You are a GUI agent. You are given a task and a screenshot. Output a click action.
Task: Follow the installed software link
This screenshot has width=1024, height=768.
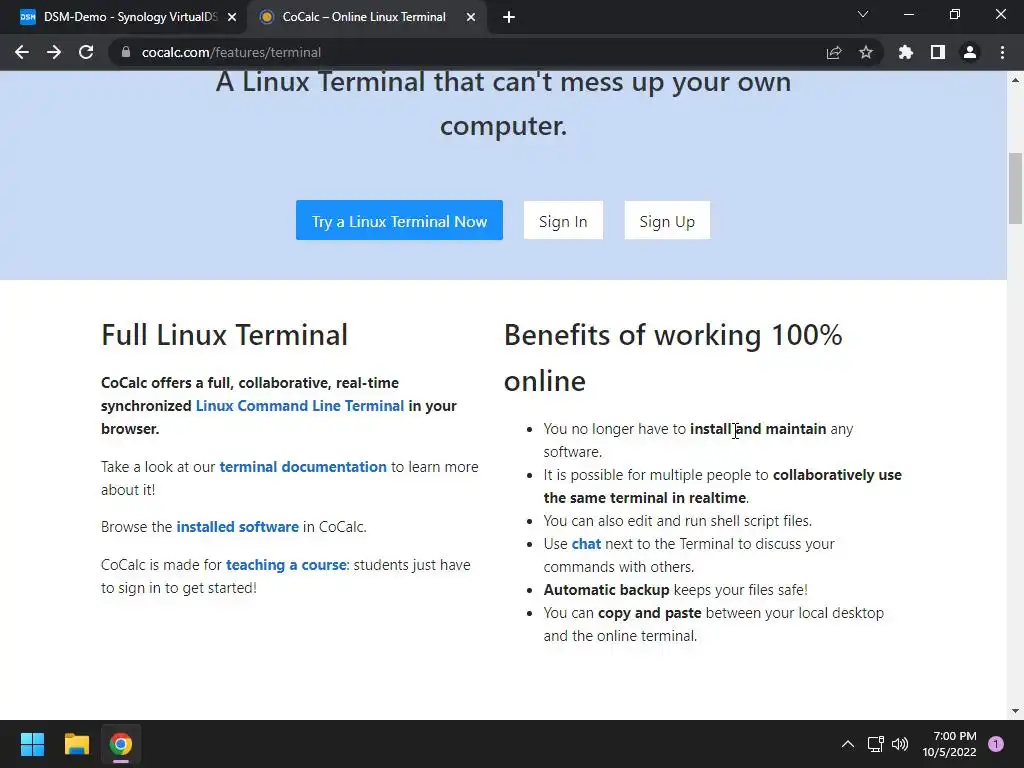tap(238, 526)
